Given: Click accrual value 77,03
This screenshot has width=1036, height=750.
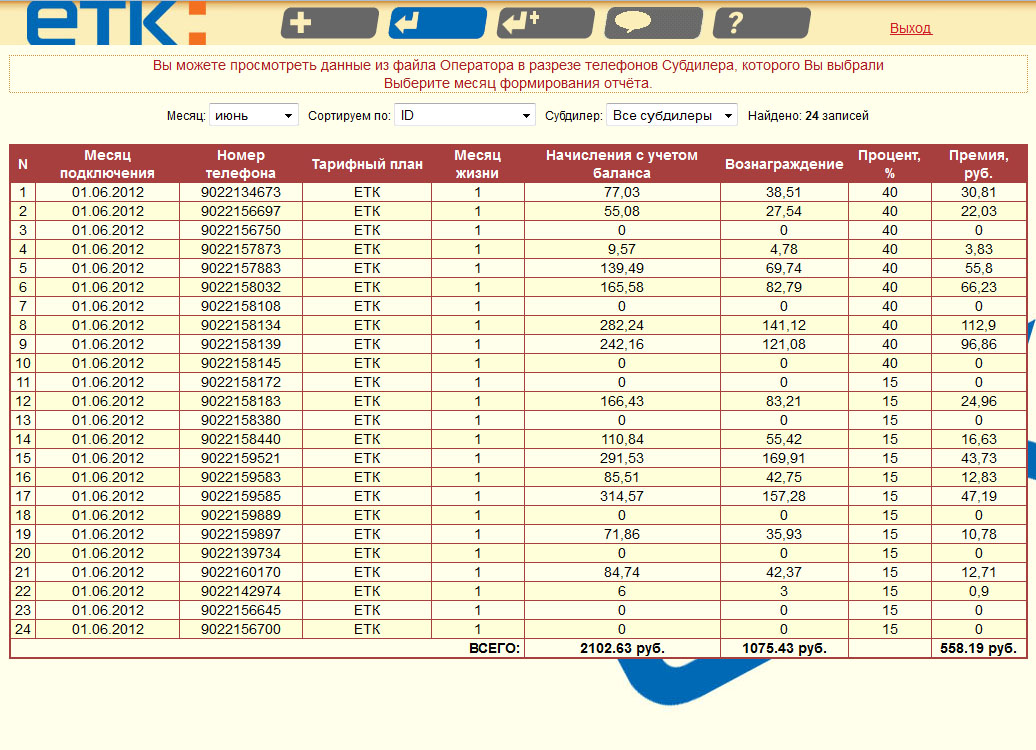Looking at the screenshot, I should coord(622,192).
